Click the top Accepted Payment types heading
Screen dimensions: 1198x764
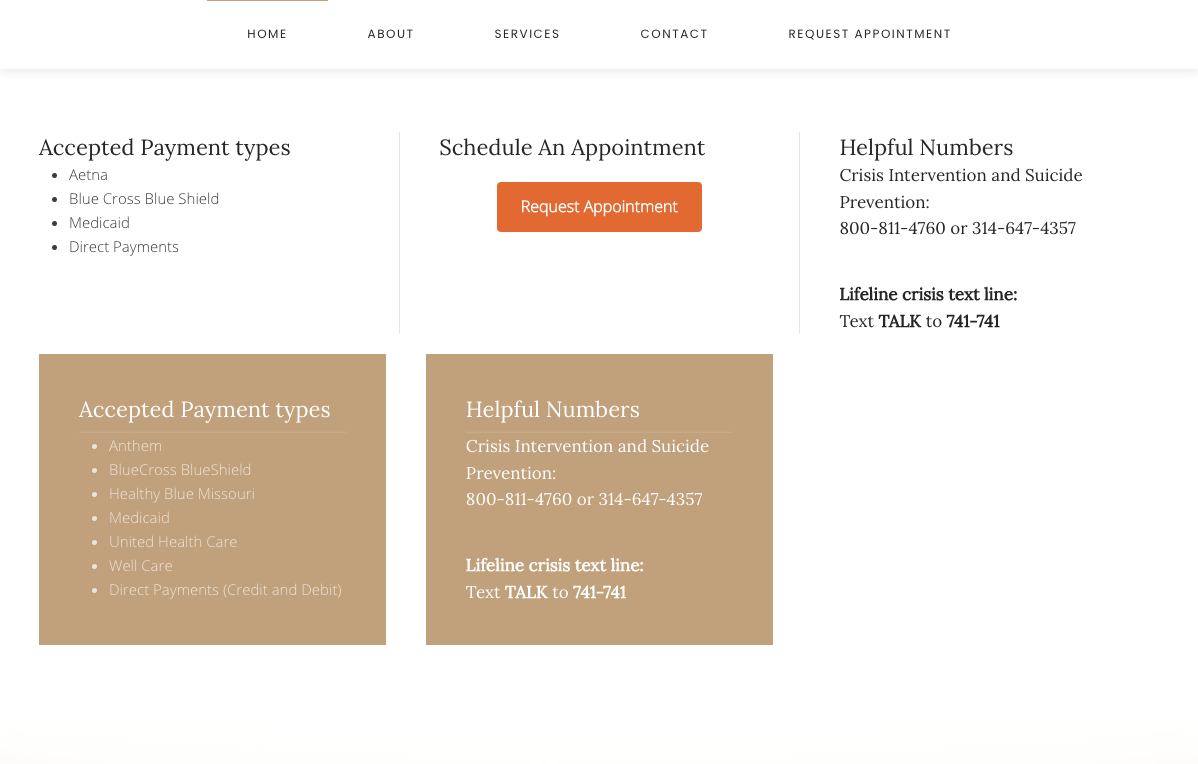[164, 147]
